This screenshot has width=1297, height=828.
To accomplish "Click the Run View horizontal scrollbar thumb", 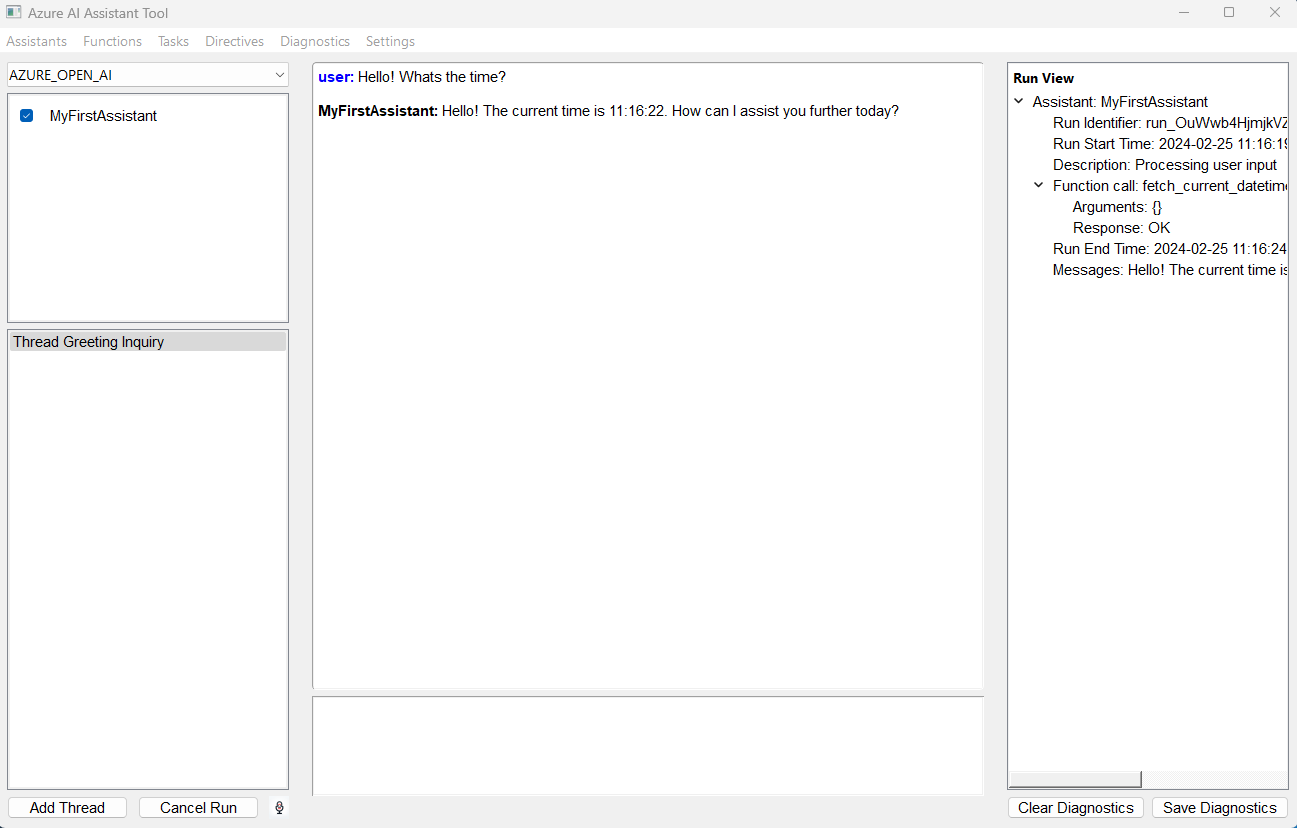I will [1075, 779].
